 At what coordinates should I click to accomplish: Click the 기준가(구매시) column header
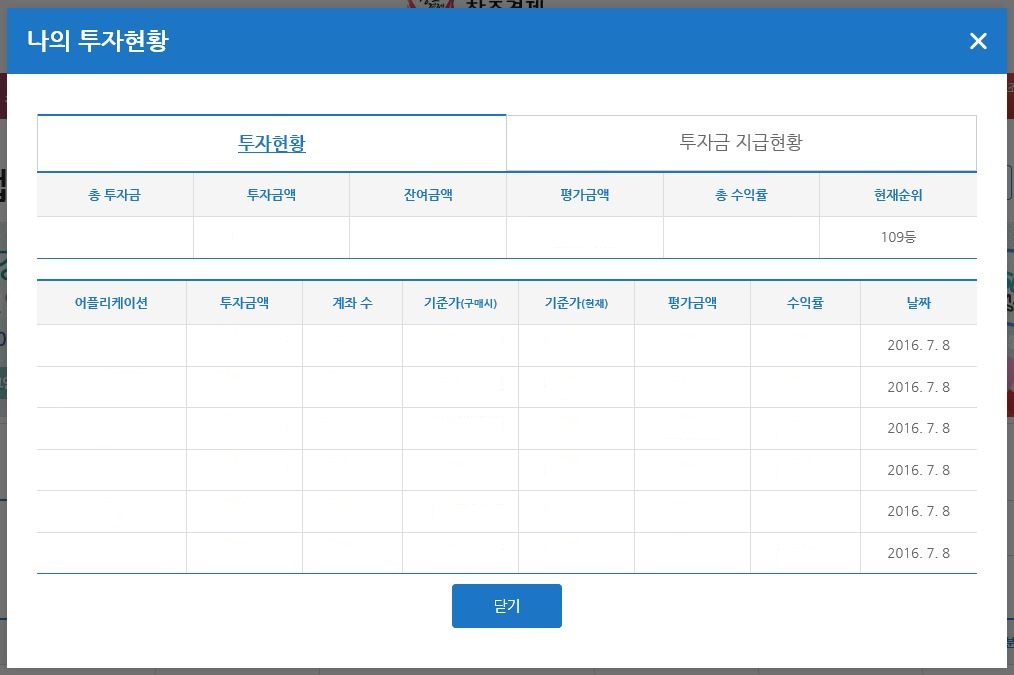click(460, 303)
